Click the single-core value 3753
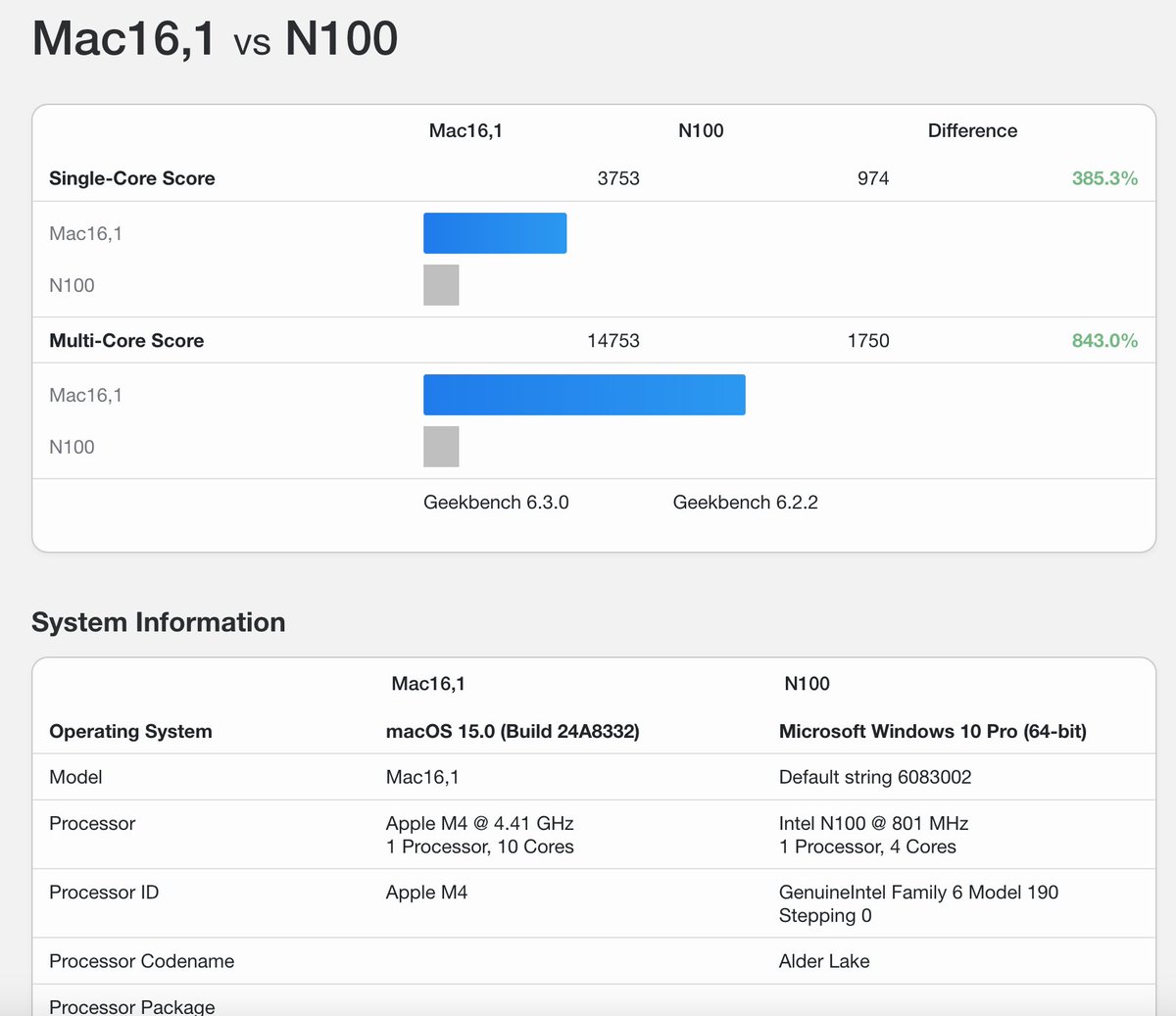 (x=618, y=178)
